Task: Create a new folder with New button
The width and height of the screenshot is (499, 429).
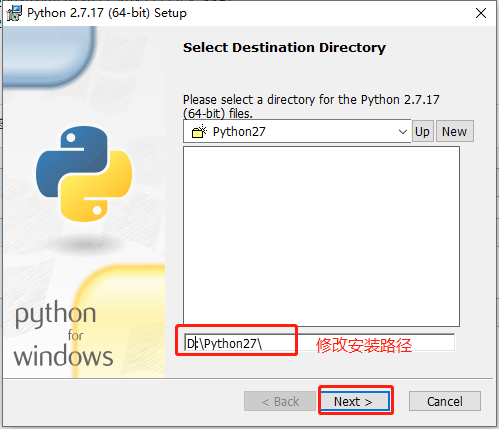Action: pyautogui.click(x=454, y=131)
